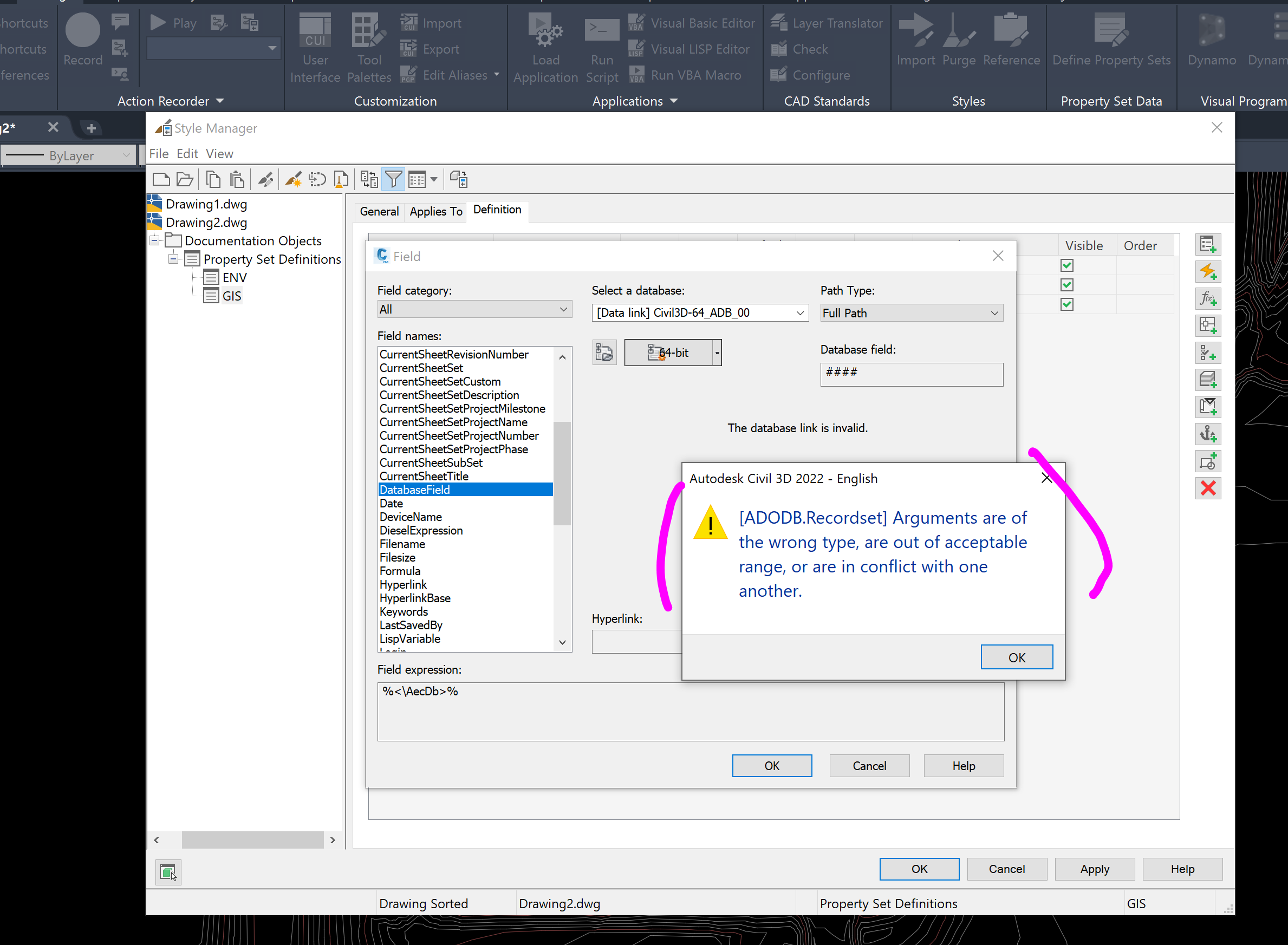This screenshot has height=945, width=1288.
Task: Toggle the Filter Style Type funnel icon
Action: click(x=394, y=180)
